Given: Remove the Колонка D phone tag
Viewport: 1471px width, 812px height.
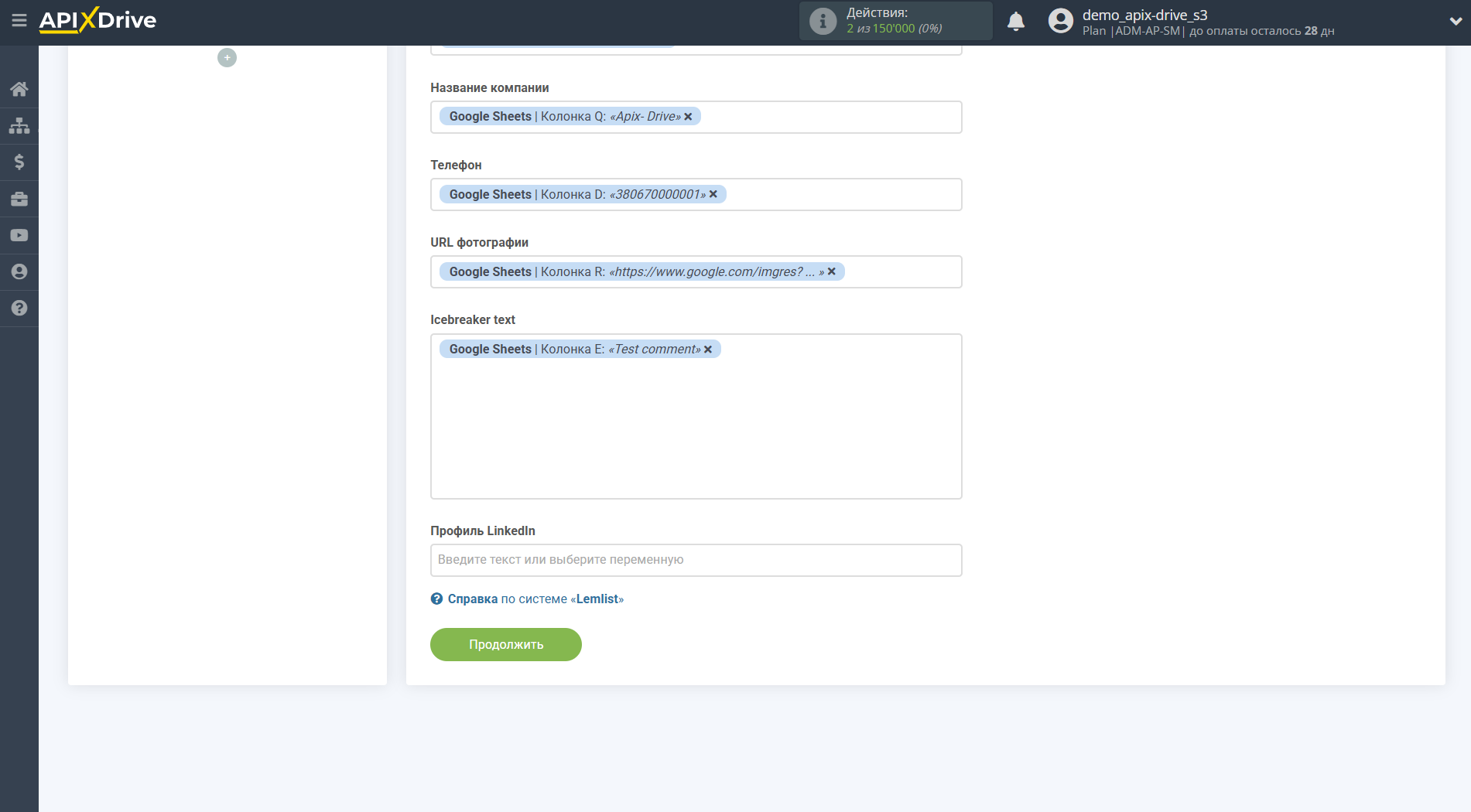Looking at the screenshot, I should (x=713, y=194).
